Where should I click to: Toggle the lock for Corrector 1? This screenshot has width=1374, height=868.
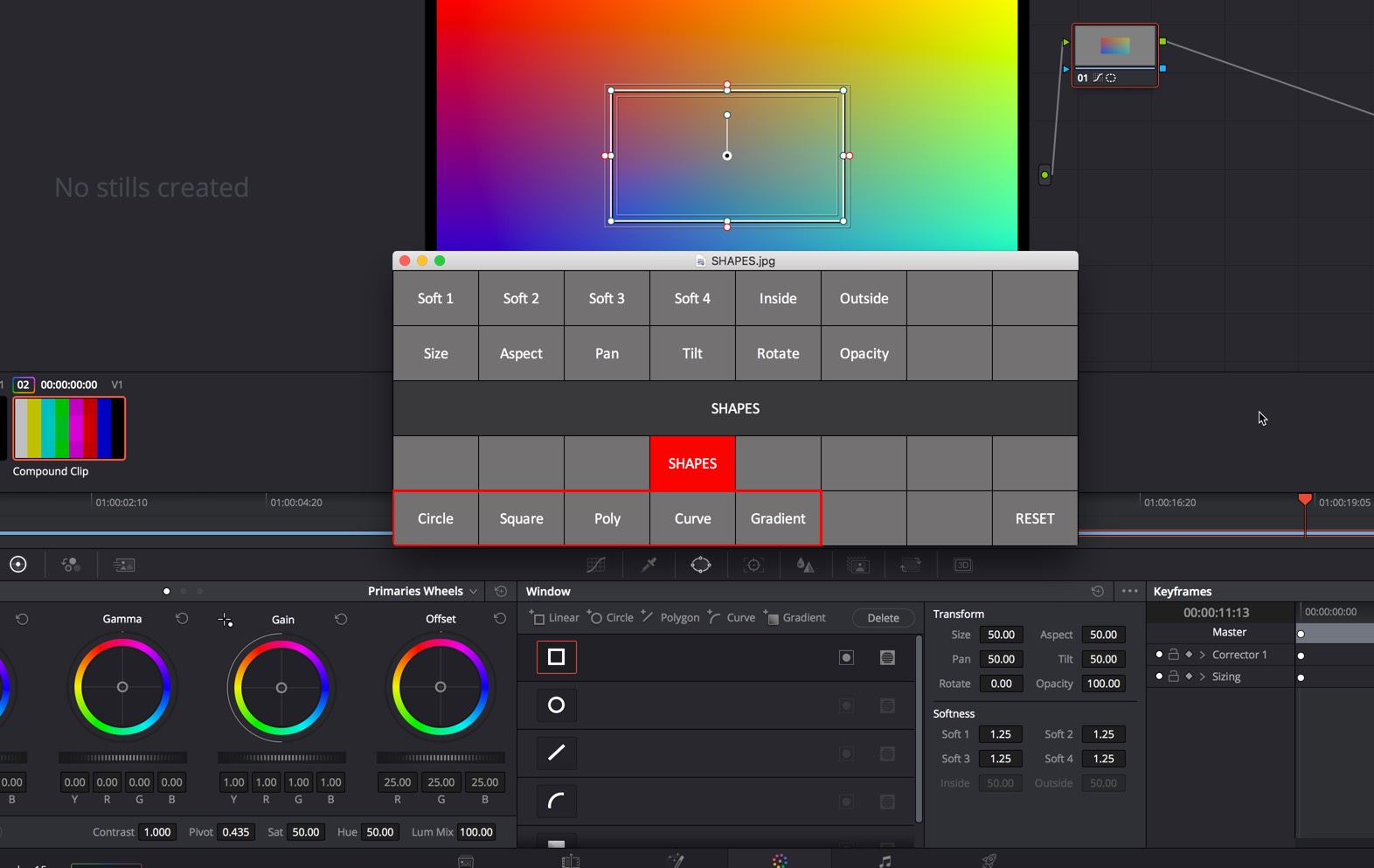pyautogui.click(x=1174, y=654)
